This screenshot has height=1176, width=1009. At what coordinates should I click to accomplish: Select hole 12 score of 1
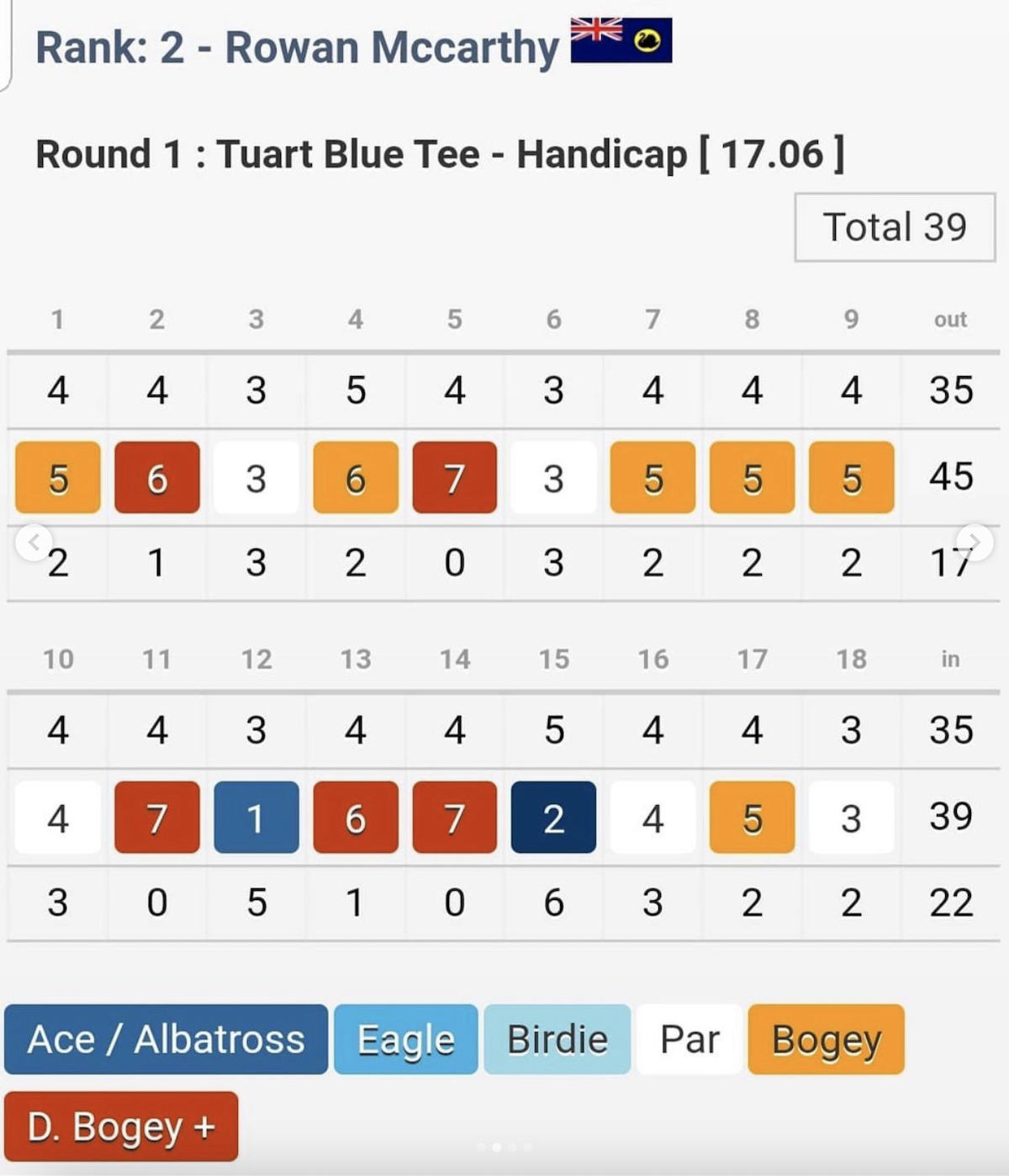tap(256, 818)
